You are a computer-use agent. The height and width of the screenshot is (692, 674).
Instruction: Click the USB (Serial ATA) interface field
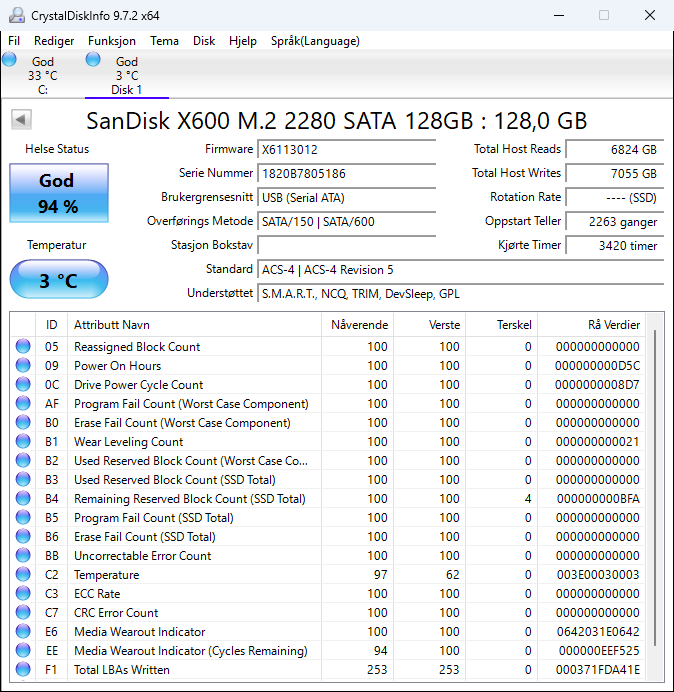pos(346,198)
